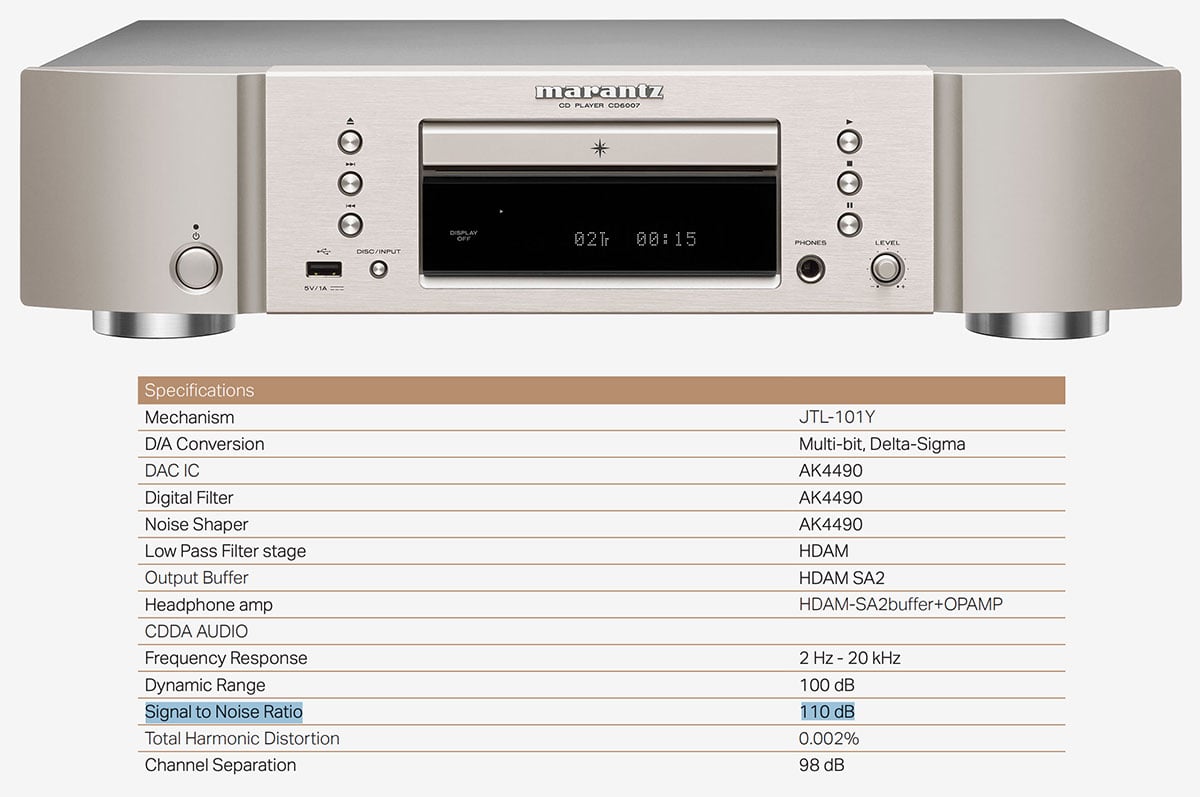The image size is (1200, 797).
Task: Click the "Noise Shaper" row label
Action: [197, 524]
